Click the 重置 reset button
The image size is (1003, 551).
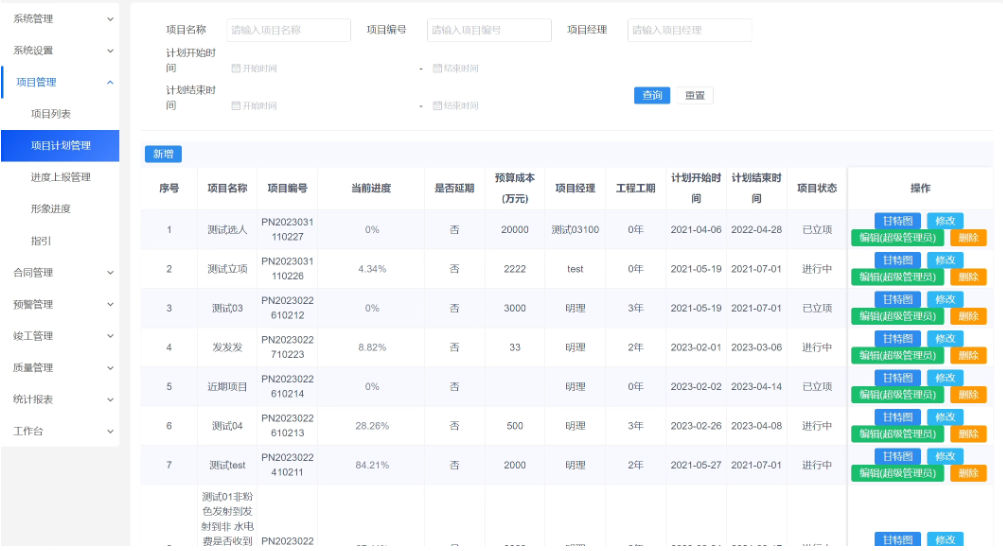click(695, 95)
